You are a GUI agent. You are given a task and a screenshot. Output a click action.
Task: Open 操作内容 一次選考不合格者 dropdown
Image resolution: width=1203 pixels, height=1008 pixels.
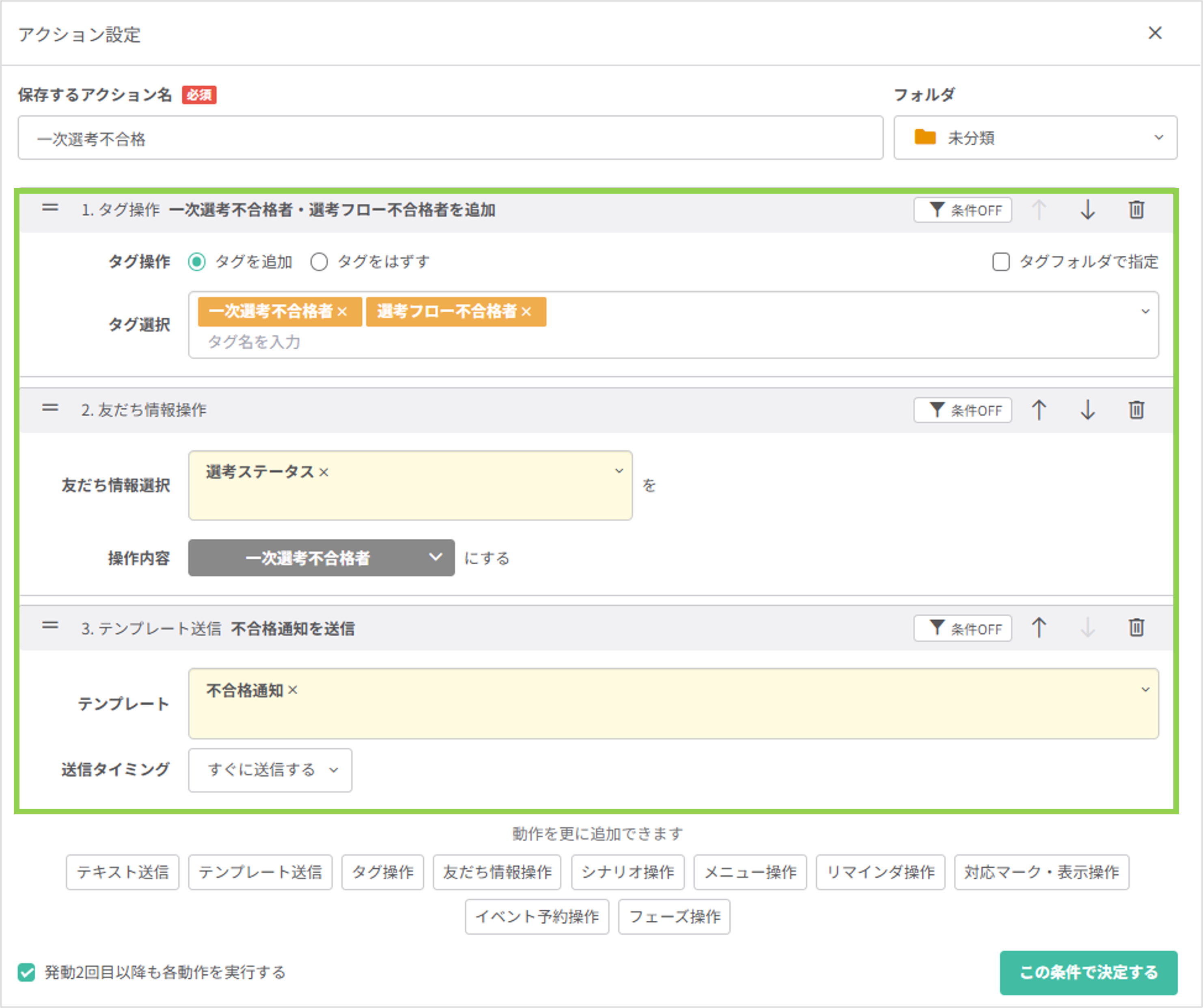pos(321,557)
